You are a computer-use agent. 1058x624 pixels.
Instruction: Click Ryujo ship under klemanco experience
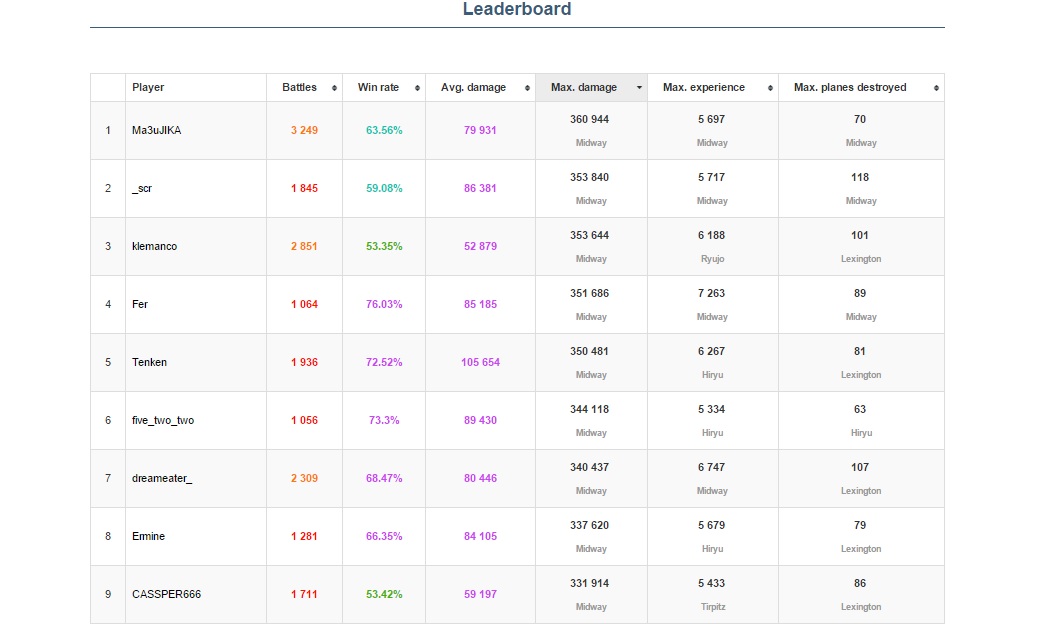point(713,259)
